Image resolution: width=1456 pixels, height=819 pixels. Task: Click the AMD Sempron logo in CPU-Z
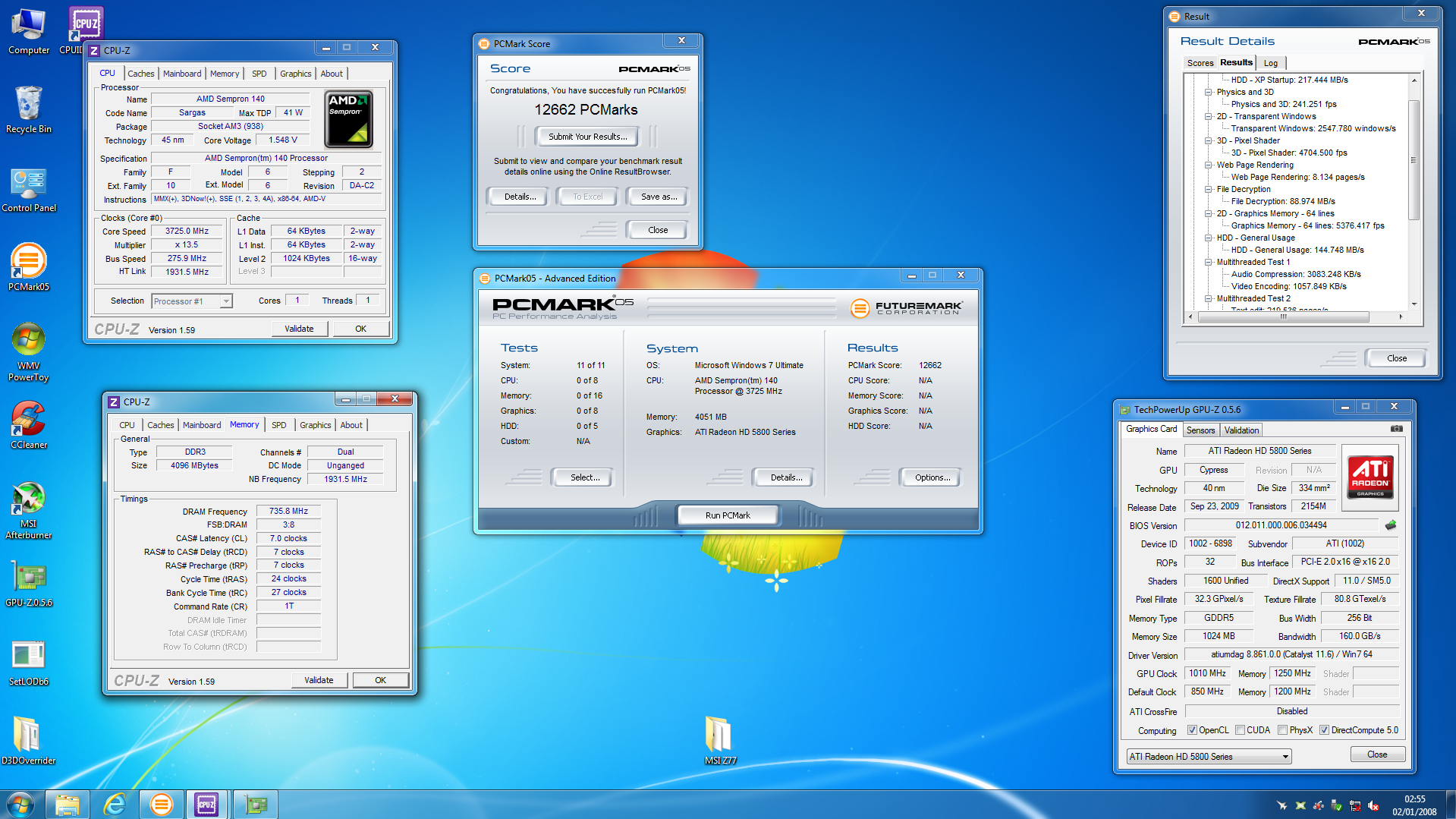(348, 119)
